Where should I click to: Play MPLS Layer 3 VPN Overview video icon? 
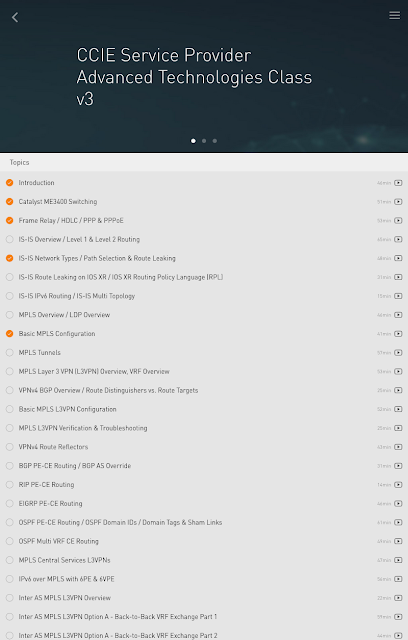coord(398,371)
